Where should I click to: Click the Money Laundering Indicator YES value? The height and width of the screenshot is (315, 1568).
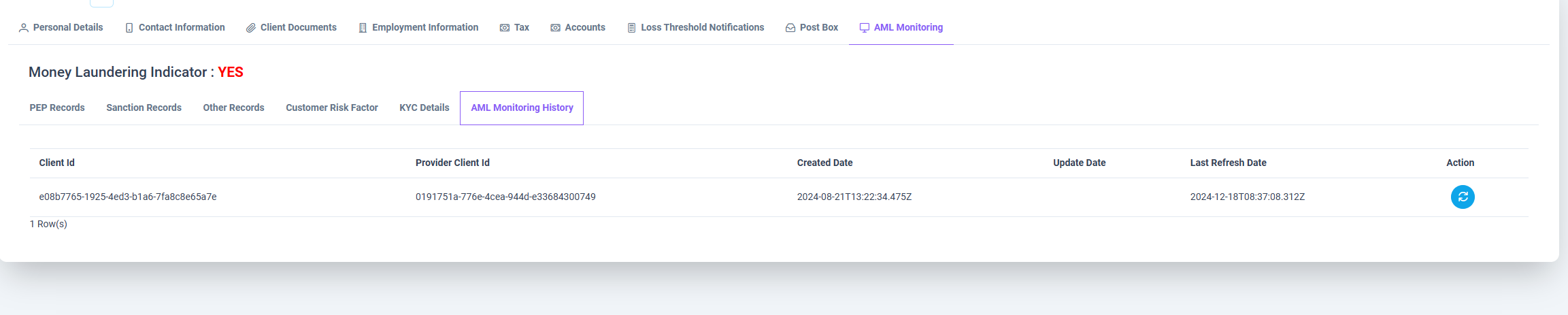tap(231, 73)
